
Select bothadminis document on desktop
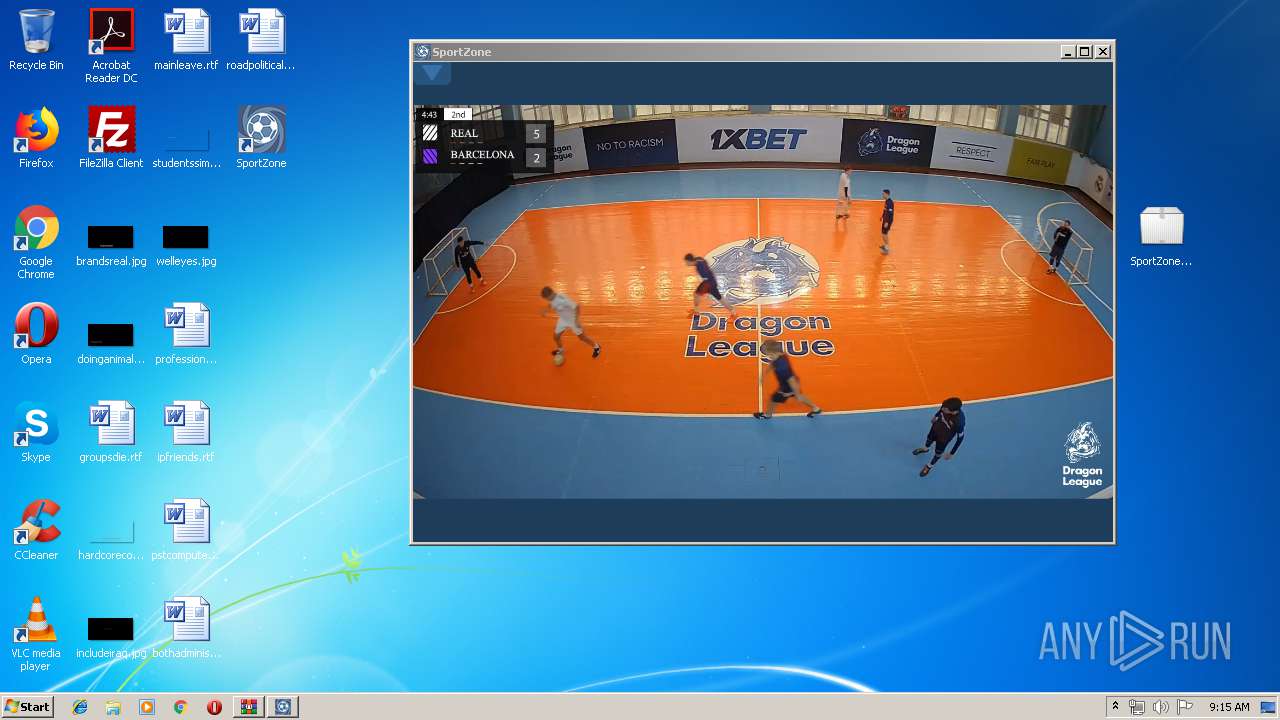coord(186,628)
